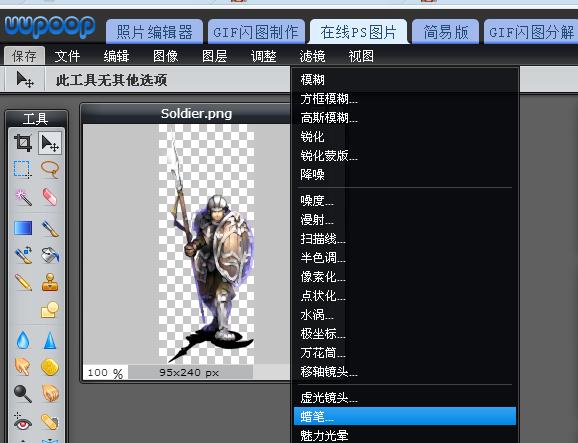The height and width of the screenshot is (443, 578).
Task: Select the rectangular Marquee tool
Action: tap(23, 169)
